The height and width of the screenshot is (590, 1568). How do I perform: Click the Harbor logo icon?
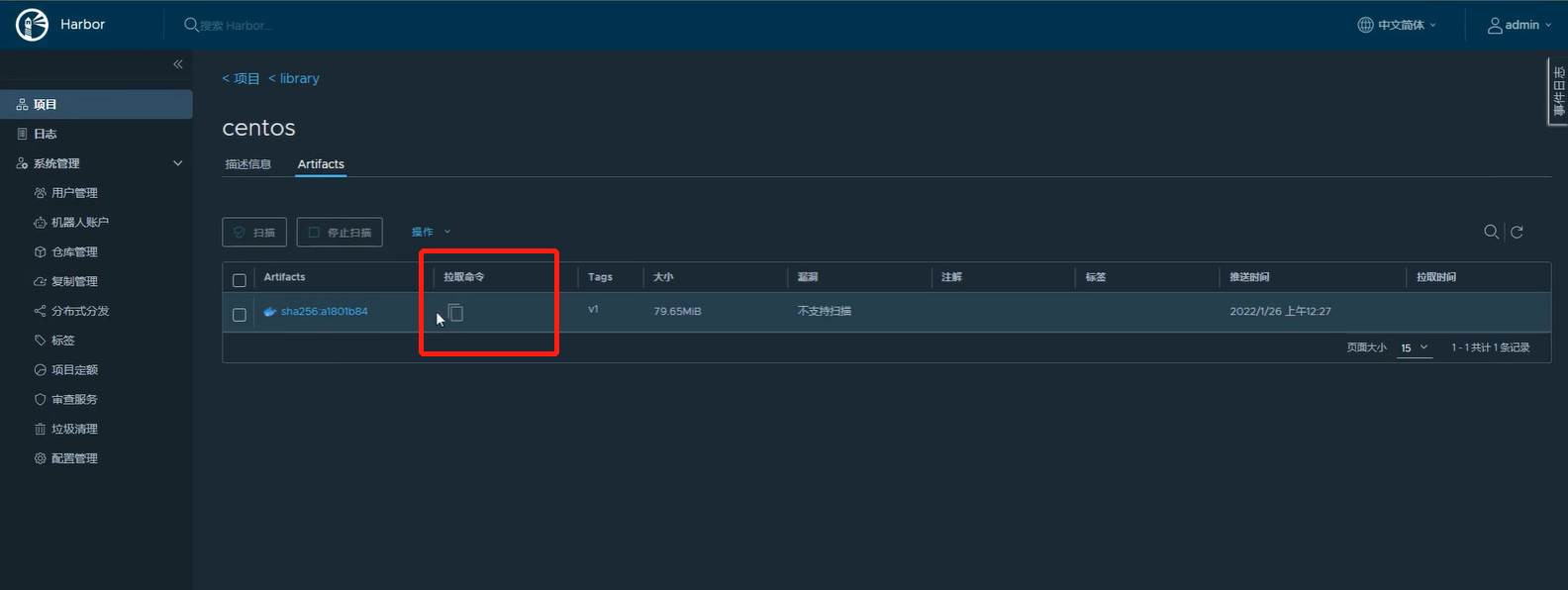32,25
